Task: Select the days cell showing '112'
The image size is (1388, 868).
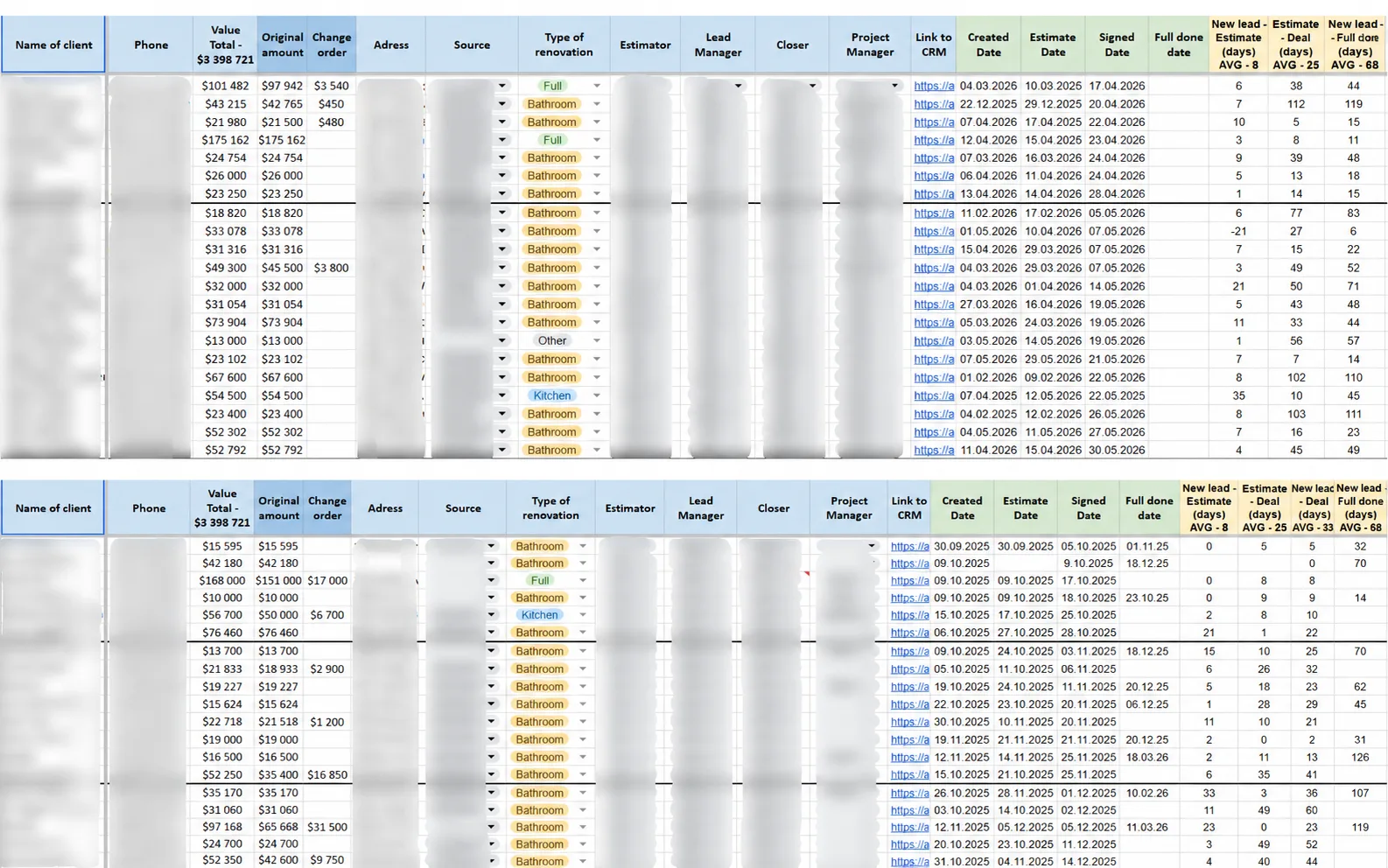Action: [1296, 104]
